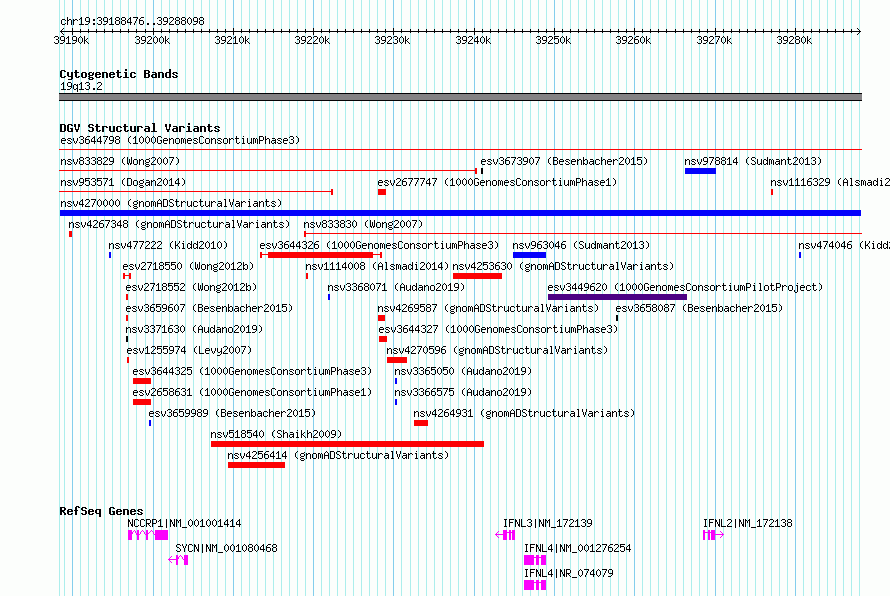
Task: Open esv1255974 (Levy2007) label
Action: [x=188, y=350]
